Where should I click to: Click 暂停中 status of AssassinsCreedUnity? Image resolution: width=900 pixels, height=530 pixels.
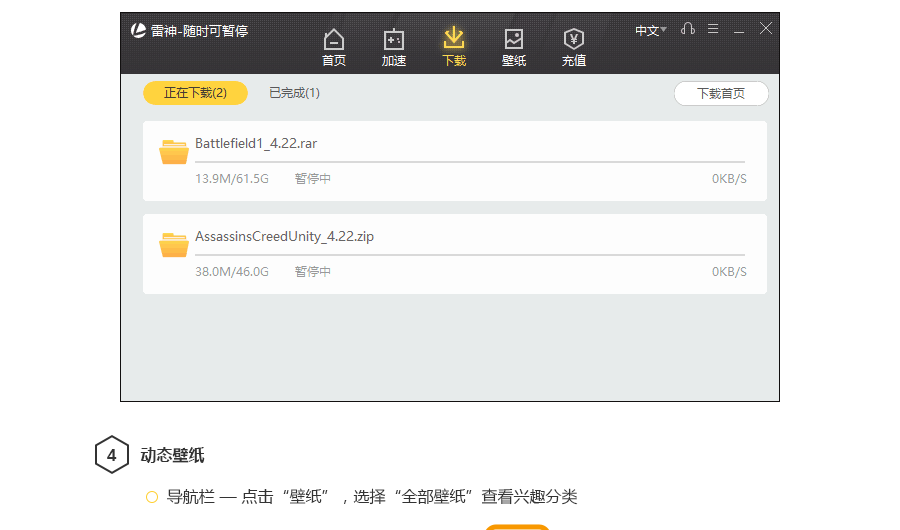(313, 272)
